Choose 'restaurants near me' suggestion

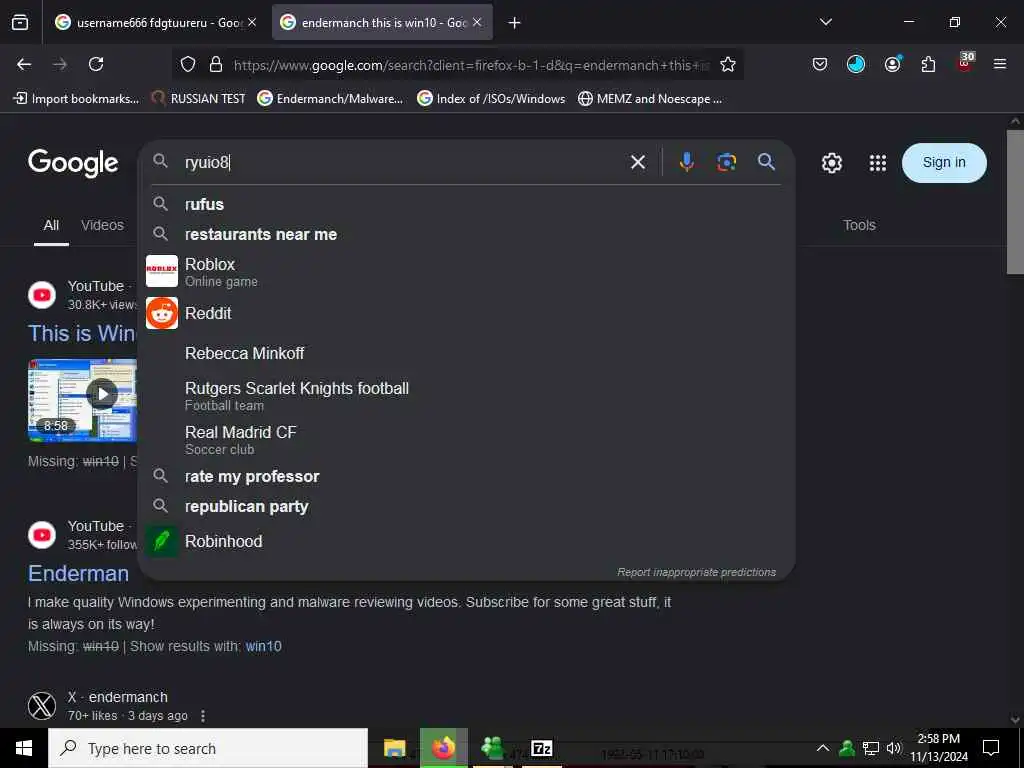(466, 234)
